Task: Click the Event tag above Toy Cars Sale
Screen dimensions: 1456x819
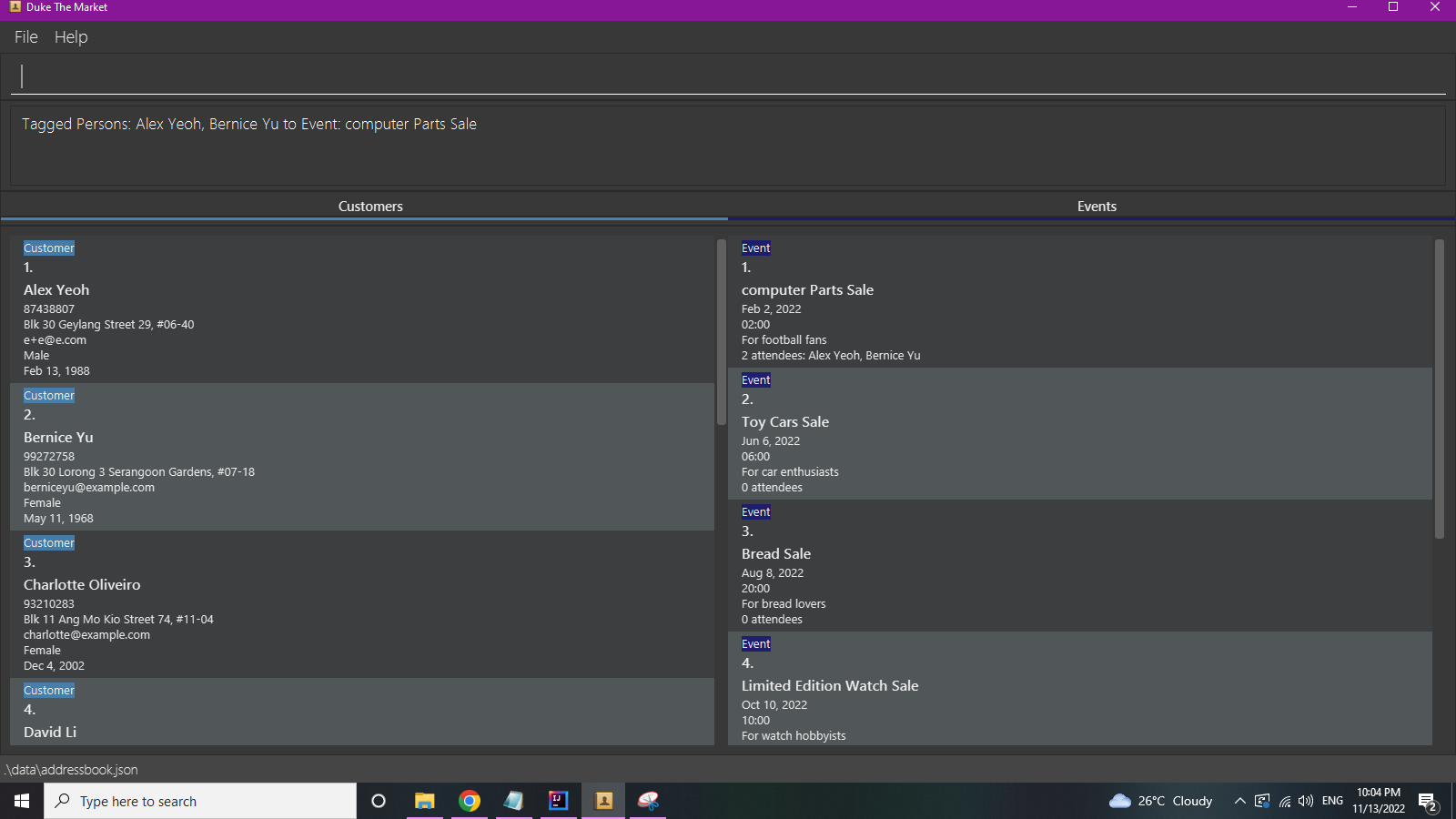Action: coord(755,380)
